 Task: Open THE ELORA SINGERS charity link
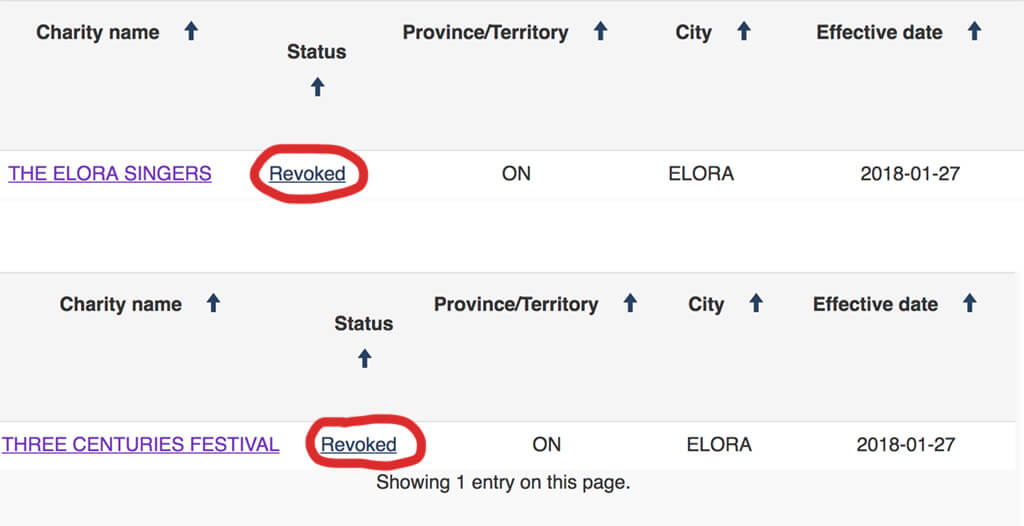(110, 174)
